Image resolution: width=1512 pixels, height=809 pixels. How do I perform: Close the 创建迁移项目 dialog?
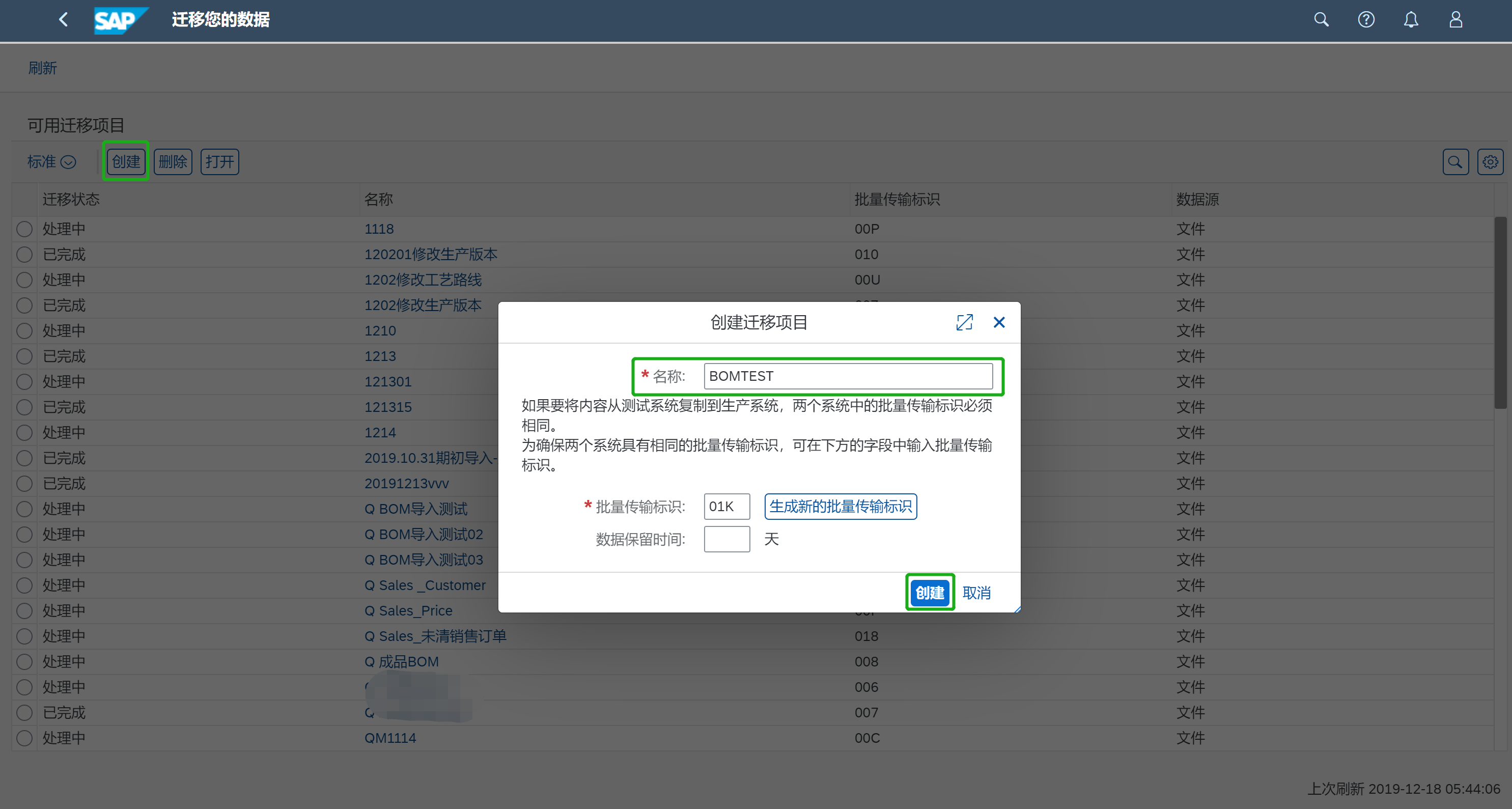tap(998, 322)
